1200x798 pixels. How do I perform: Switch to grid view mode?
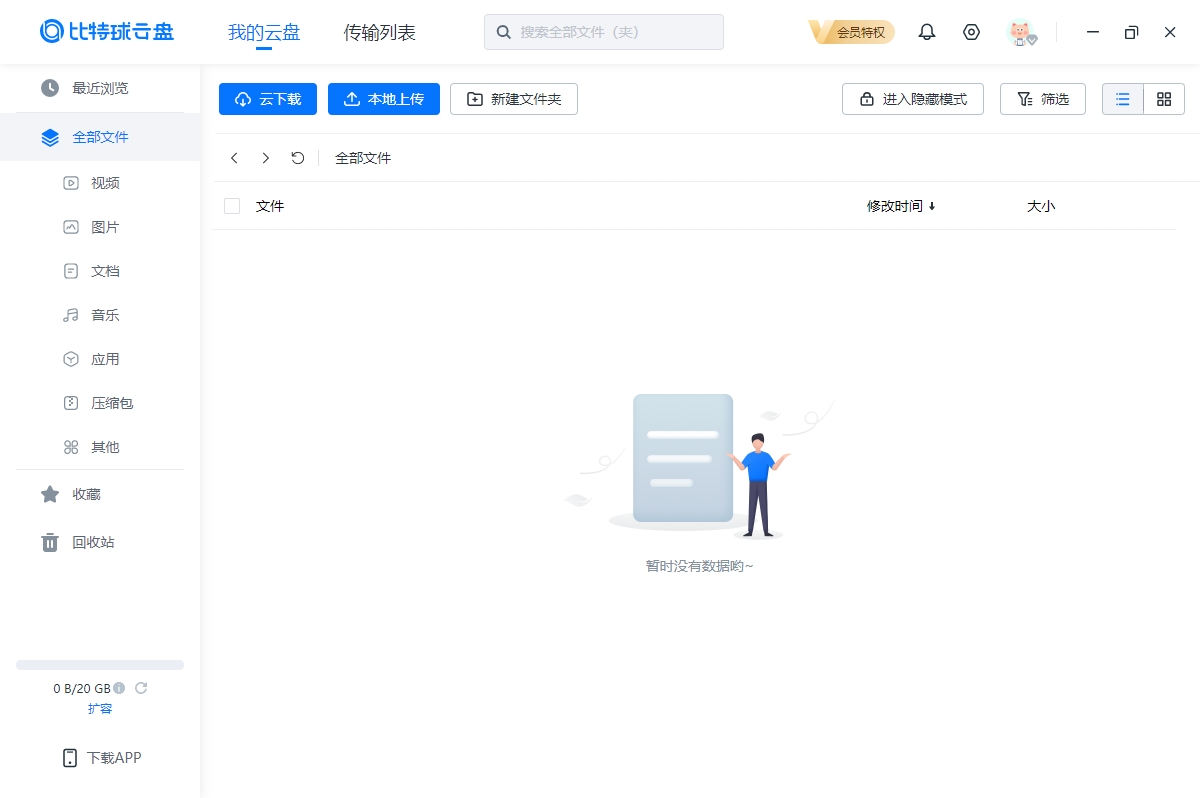coord(1163,98)
